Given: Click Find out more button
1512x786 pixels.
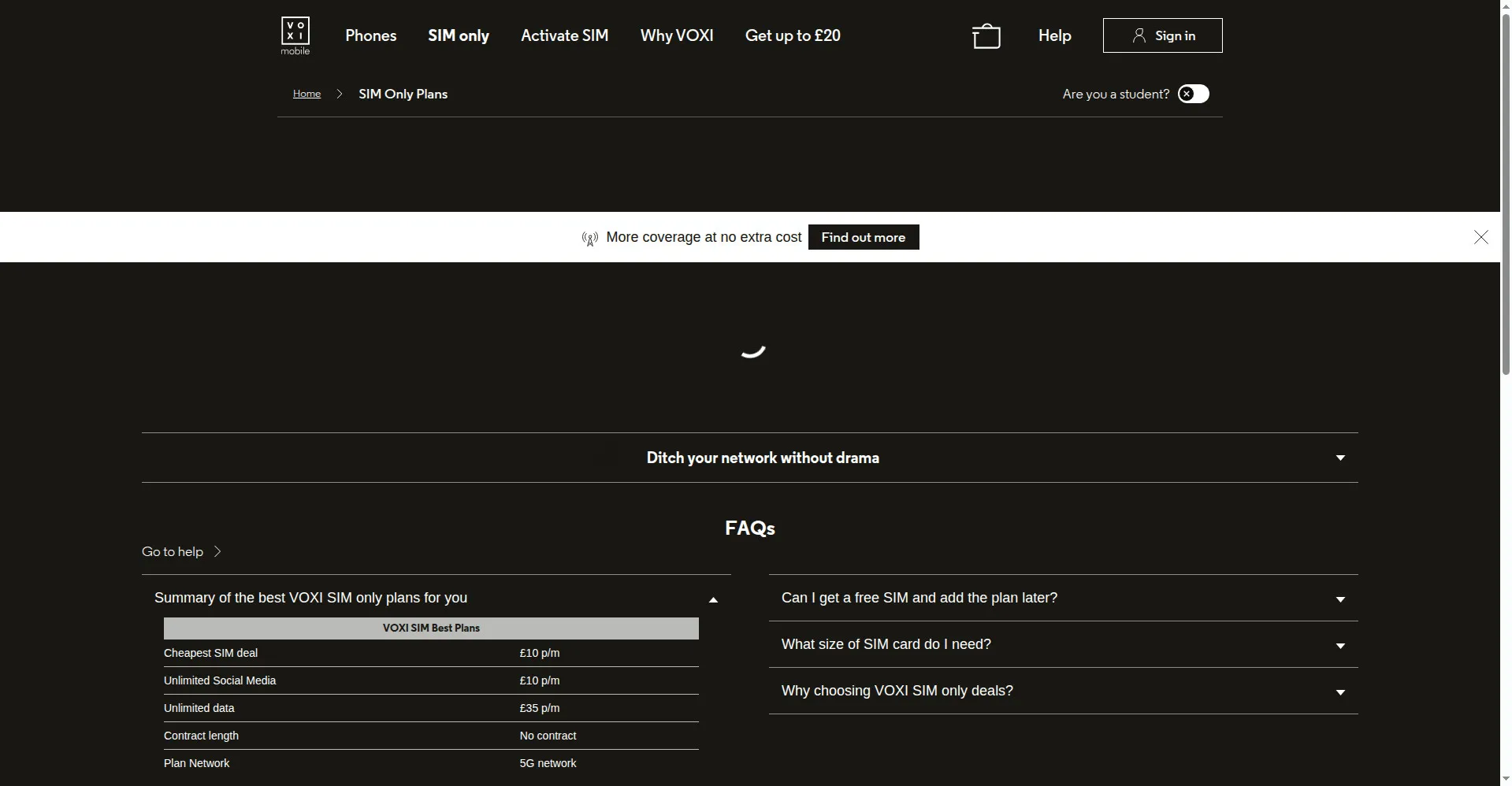Looking at the screenshot, I should [864, 237].
